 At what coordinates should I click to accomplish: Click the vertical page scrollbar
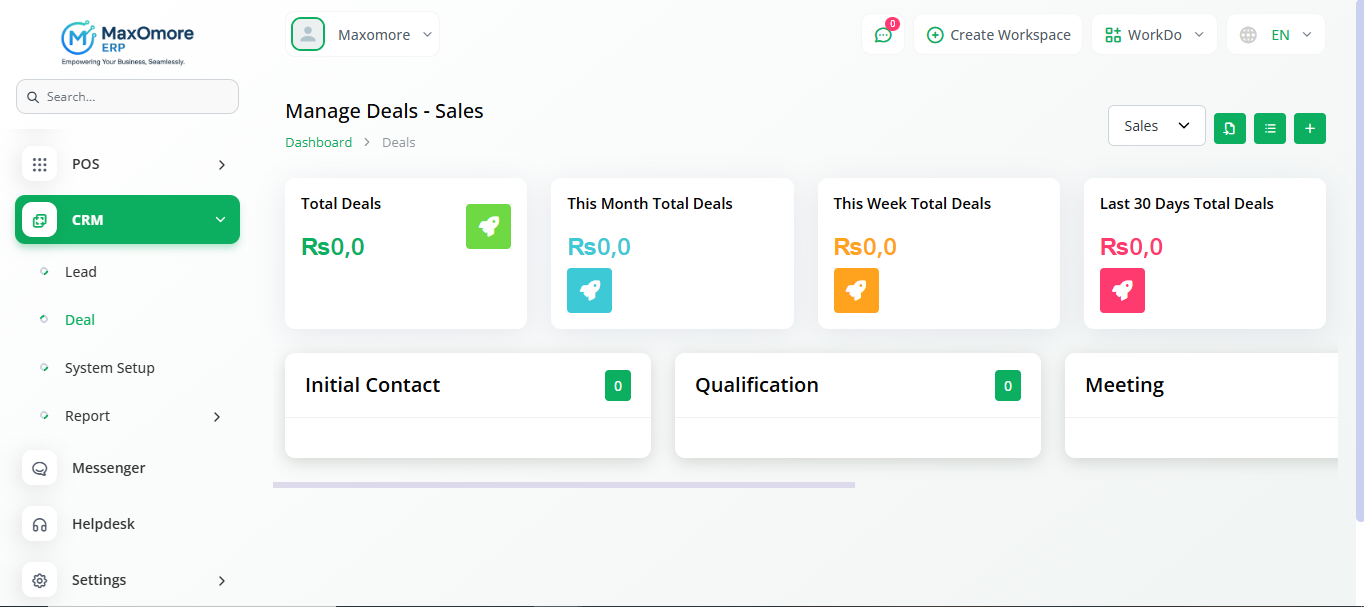1360,262
